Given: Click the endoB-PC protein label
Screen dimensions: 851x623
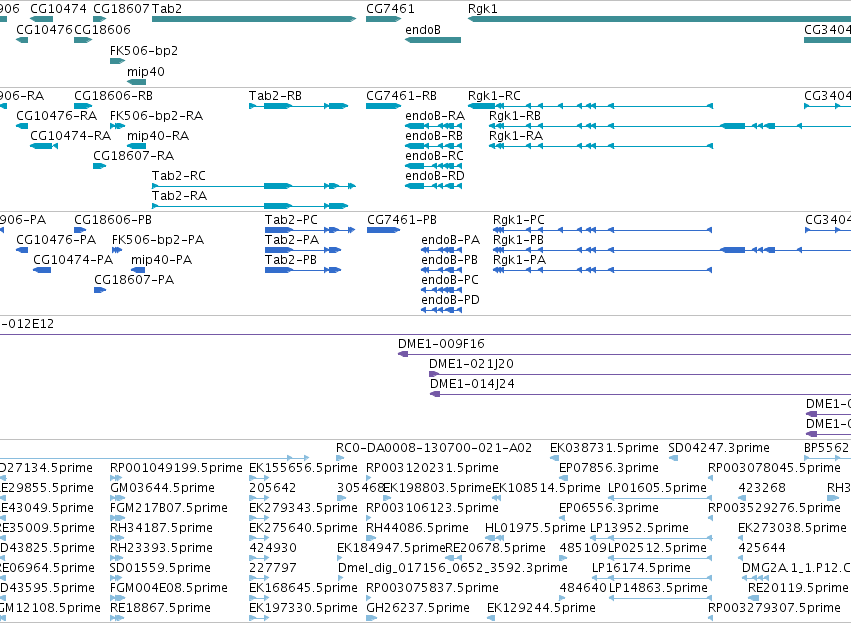Looking at the screenshot, I should click(x=450, y=279).
